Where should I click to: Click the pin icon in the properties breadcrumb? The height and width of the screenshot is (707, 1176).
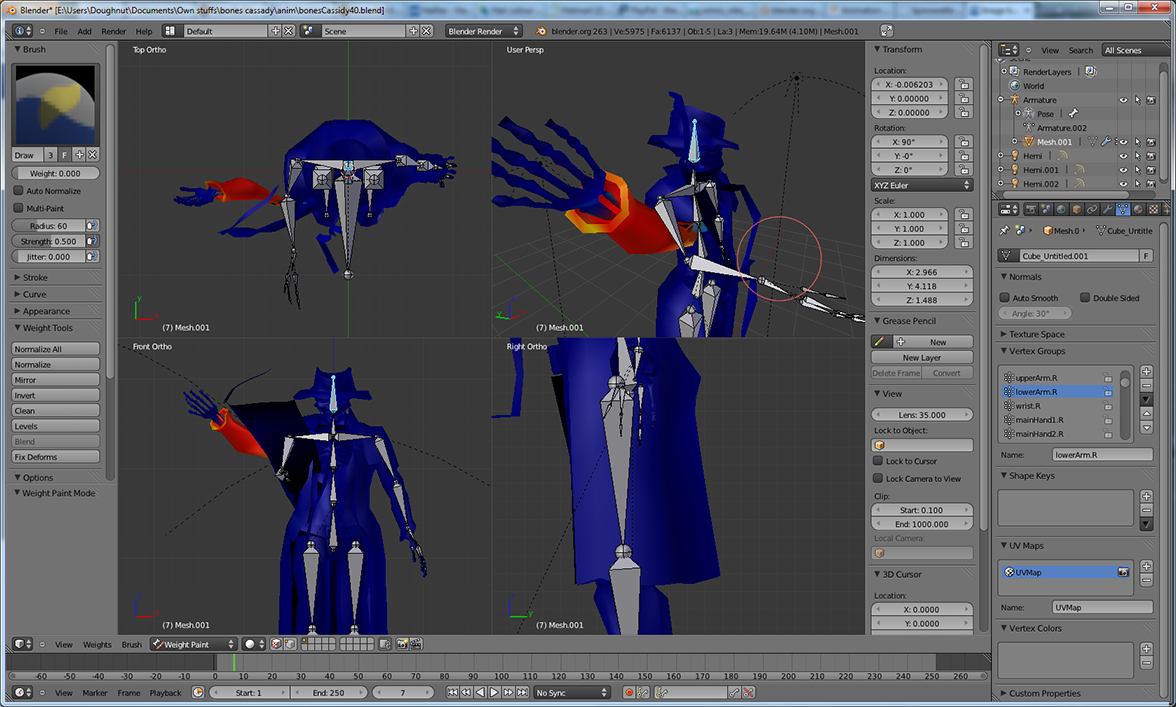click(1004, 230)
